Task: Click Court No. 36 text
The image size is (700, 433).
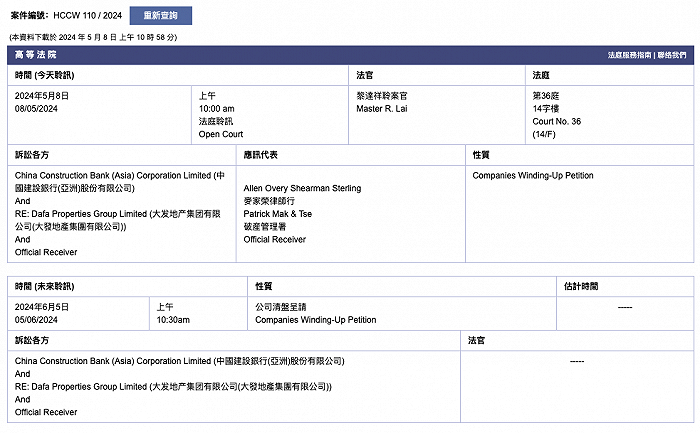Action: [557, 121]
